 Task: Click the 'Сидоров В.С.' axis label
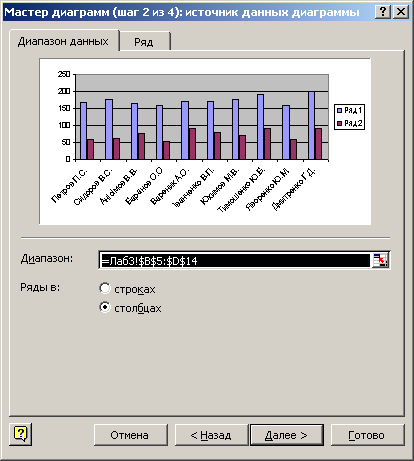pyautogui.click(x=93, y=187)
